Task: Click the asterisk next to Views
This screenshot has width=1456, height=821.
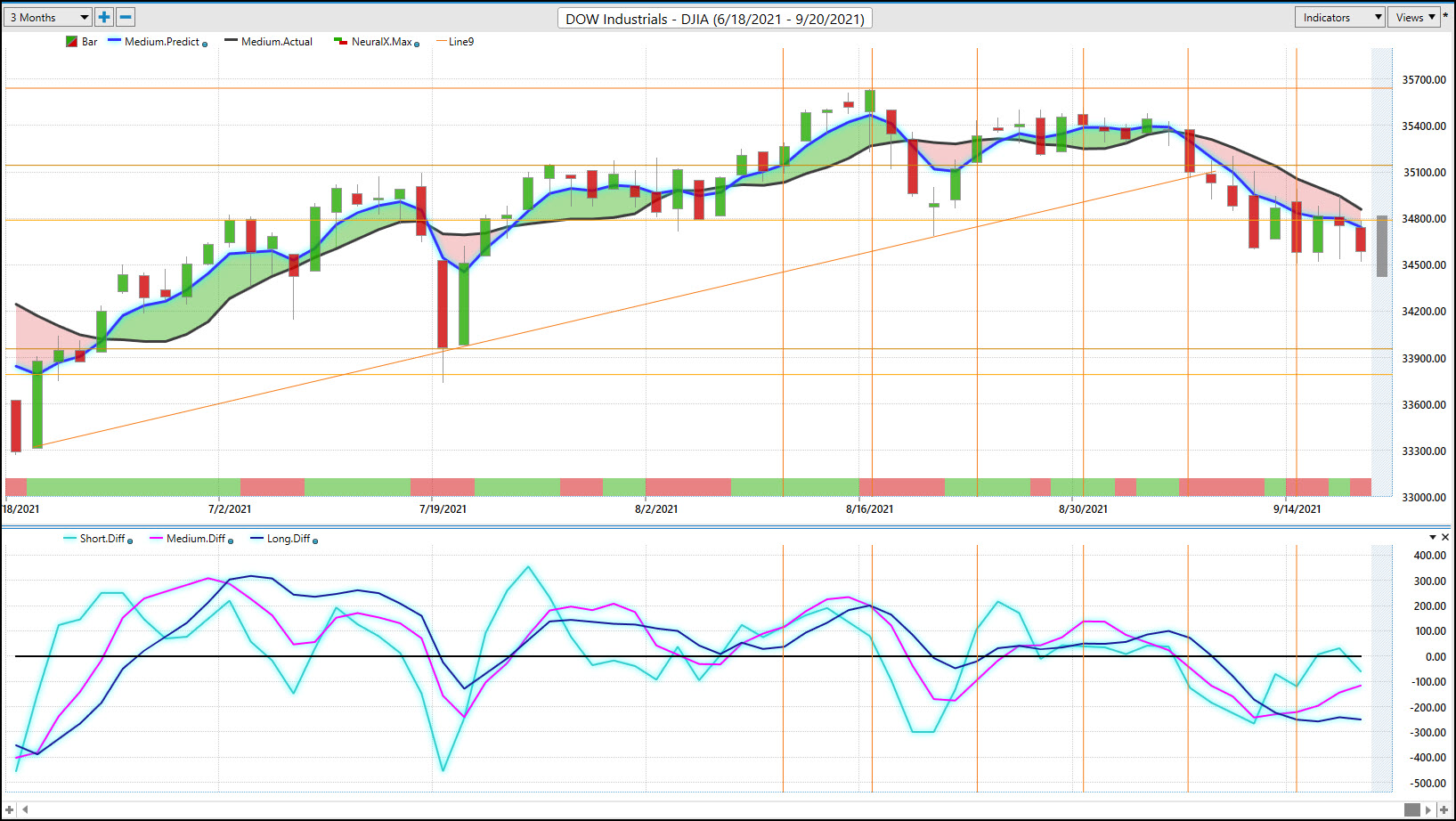Action: coord(1446,15)
